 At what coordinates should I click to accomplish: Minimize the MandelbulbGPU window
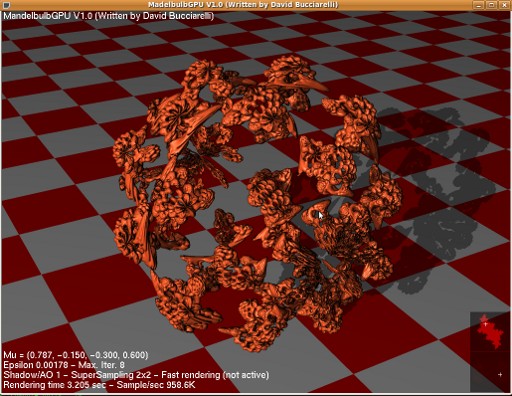[479, 5]
